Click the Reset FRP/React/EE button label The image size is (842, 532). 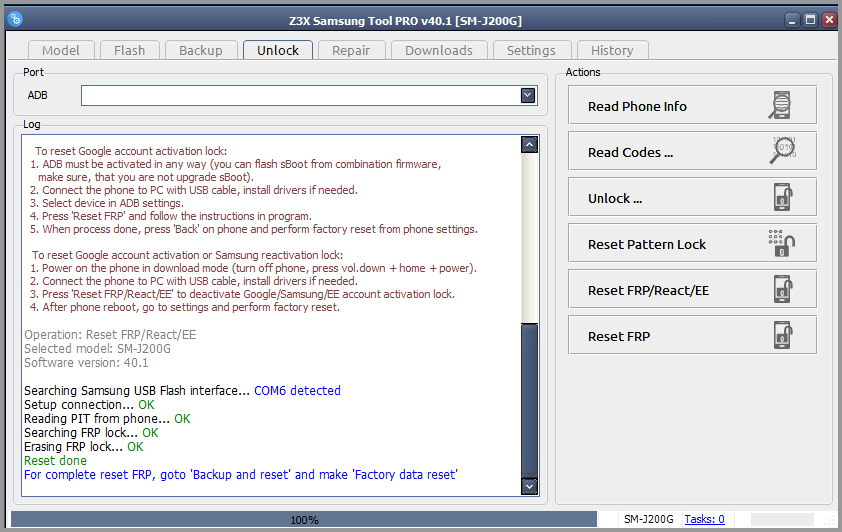pos(648,290)
